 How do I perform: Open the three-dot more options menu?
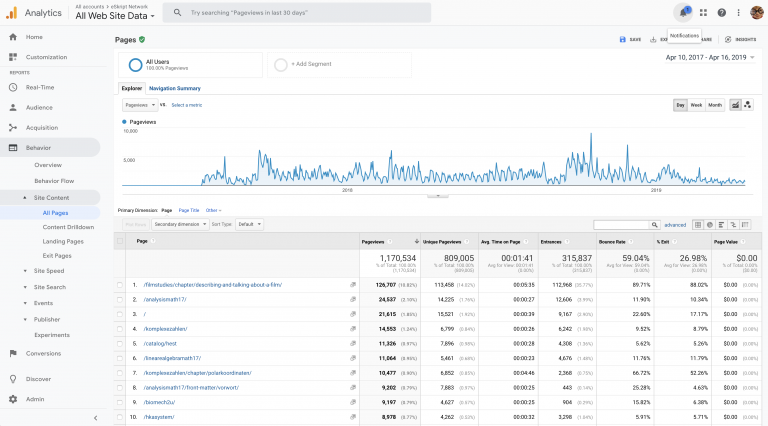click(739, 13)
